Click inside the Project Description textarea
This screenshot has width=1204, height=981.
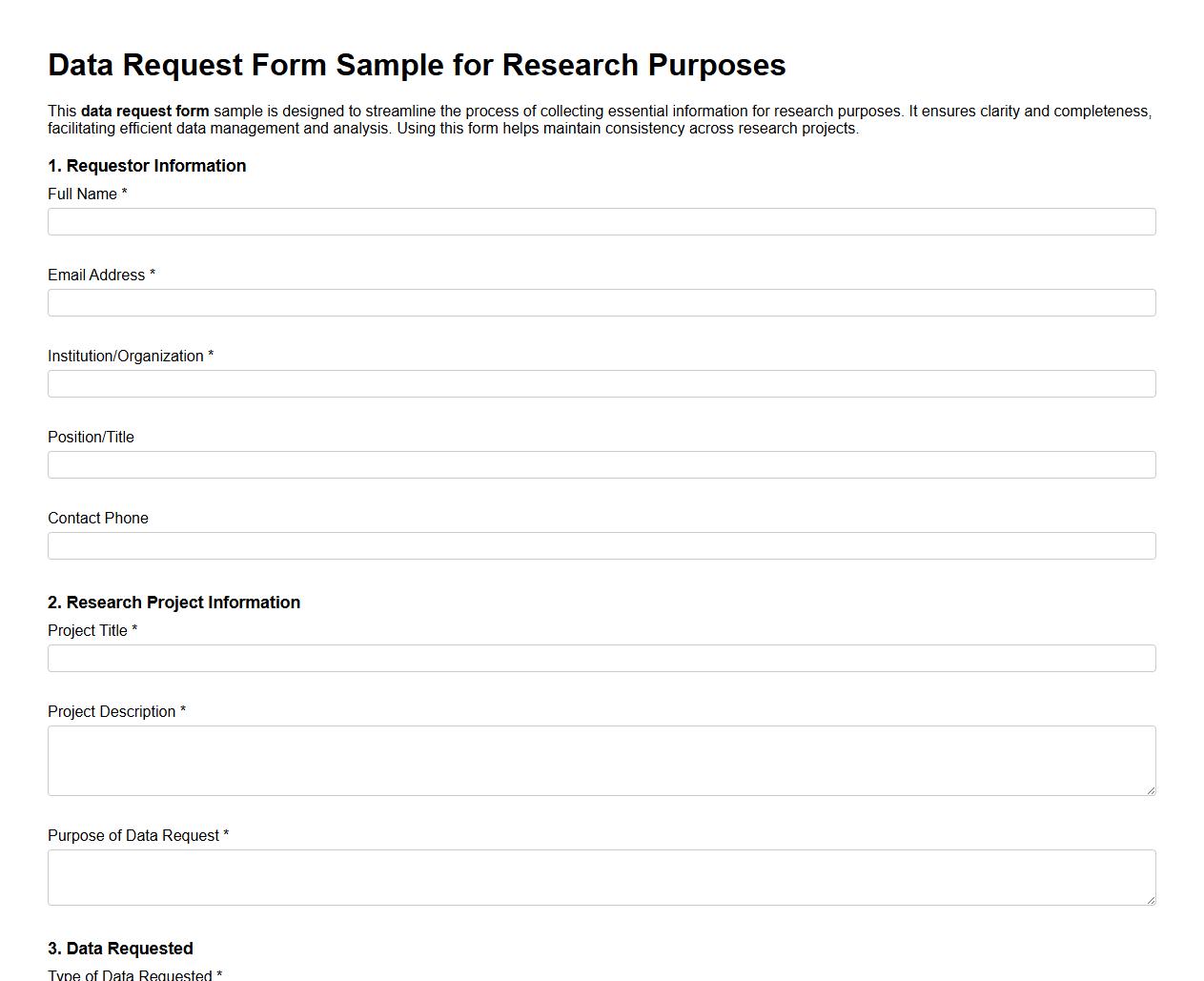pos(601,758)
